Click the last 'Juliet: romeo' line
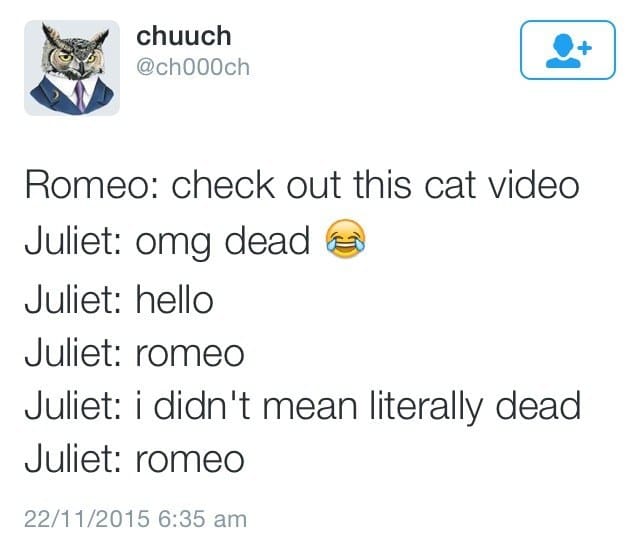640x545 pixels. [x=135, y=460]
